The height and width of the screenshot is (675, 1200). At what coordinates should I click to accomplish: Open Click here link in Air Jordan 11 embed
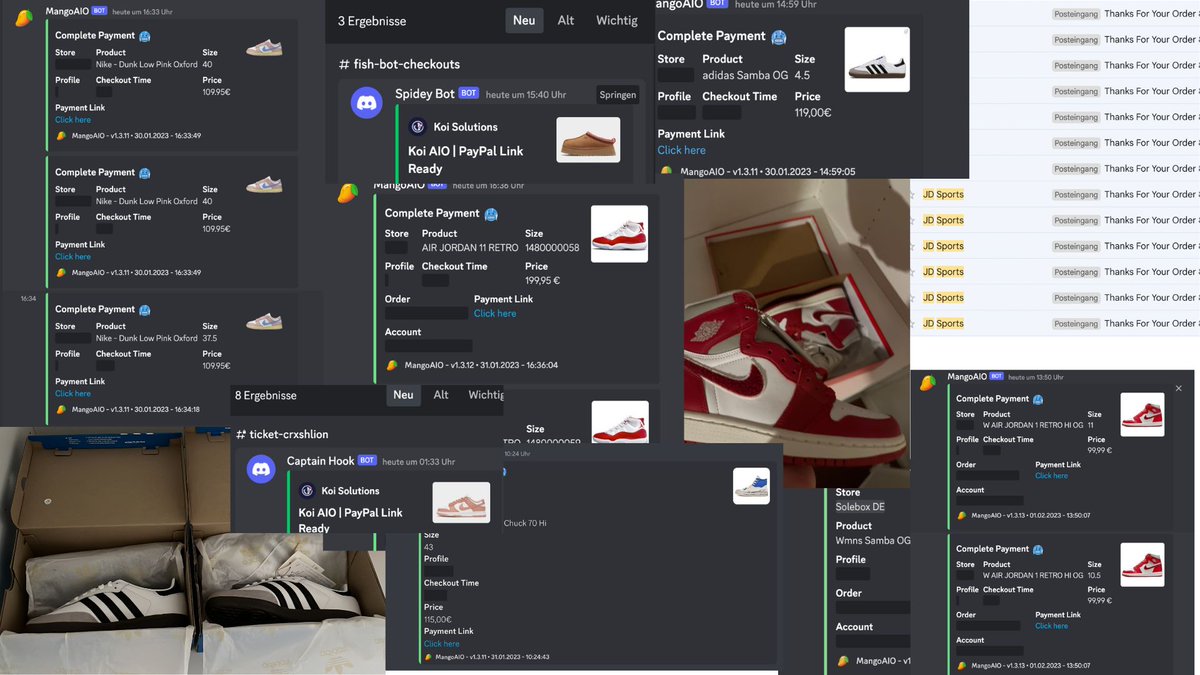(495, 313)
